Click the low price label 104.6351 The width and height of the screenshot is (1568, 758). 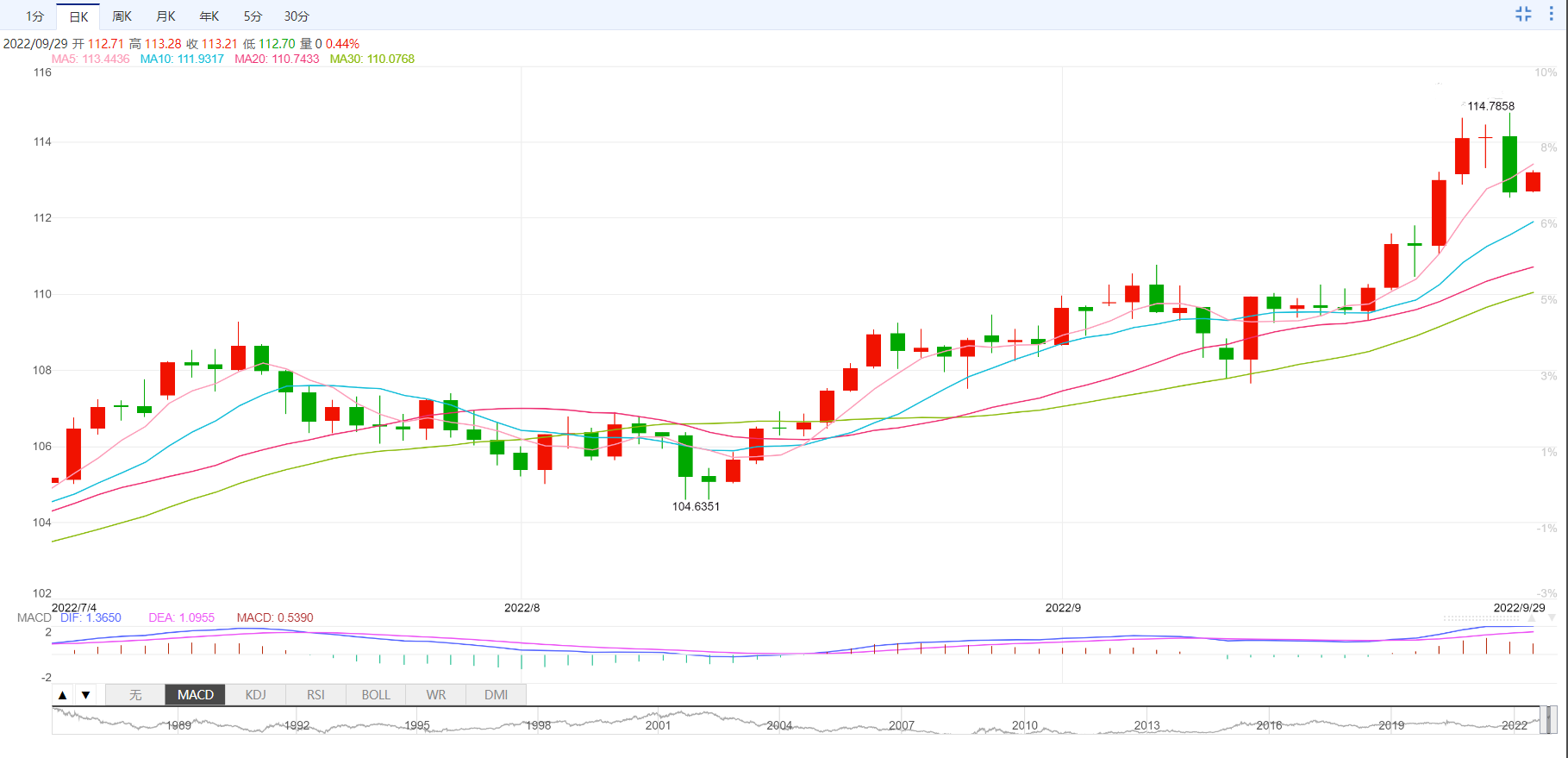[696, 507]
